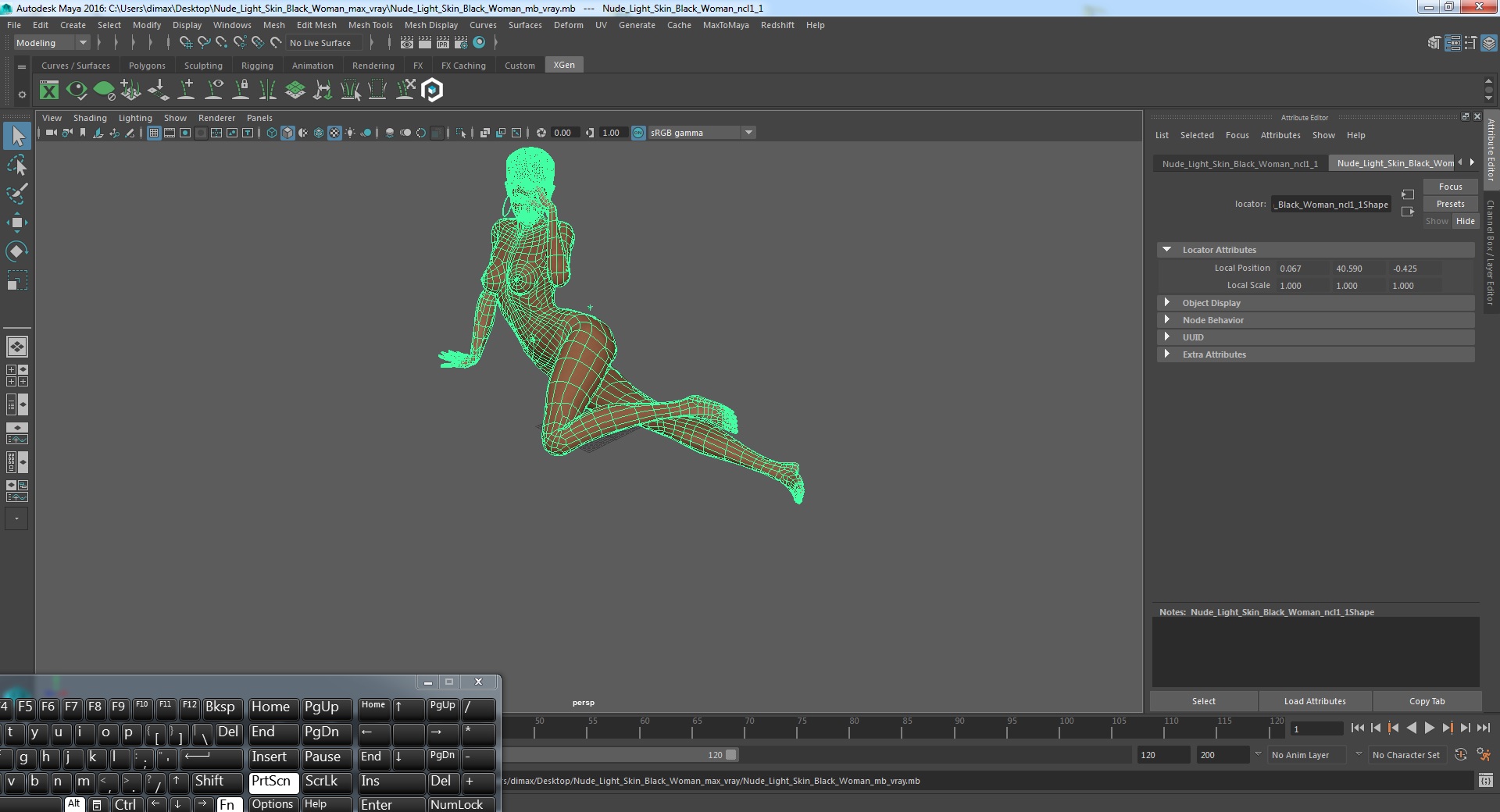Expand the Object Display section
The width and height of the screenshot is (1500, 812).
(1167, 303)
